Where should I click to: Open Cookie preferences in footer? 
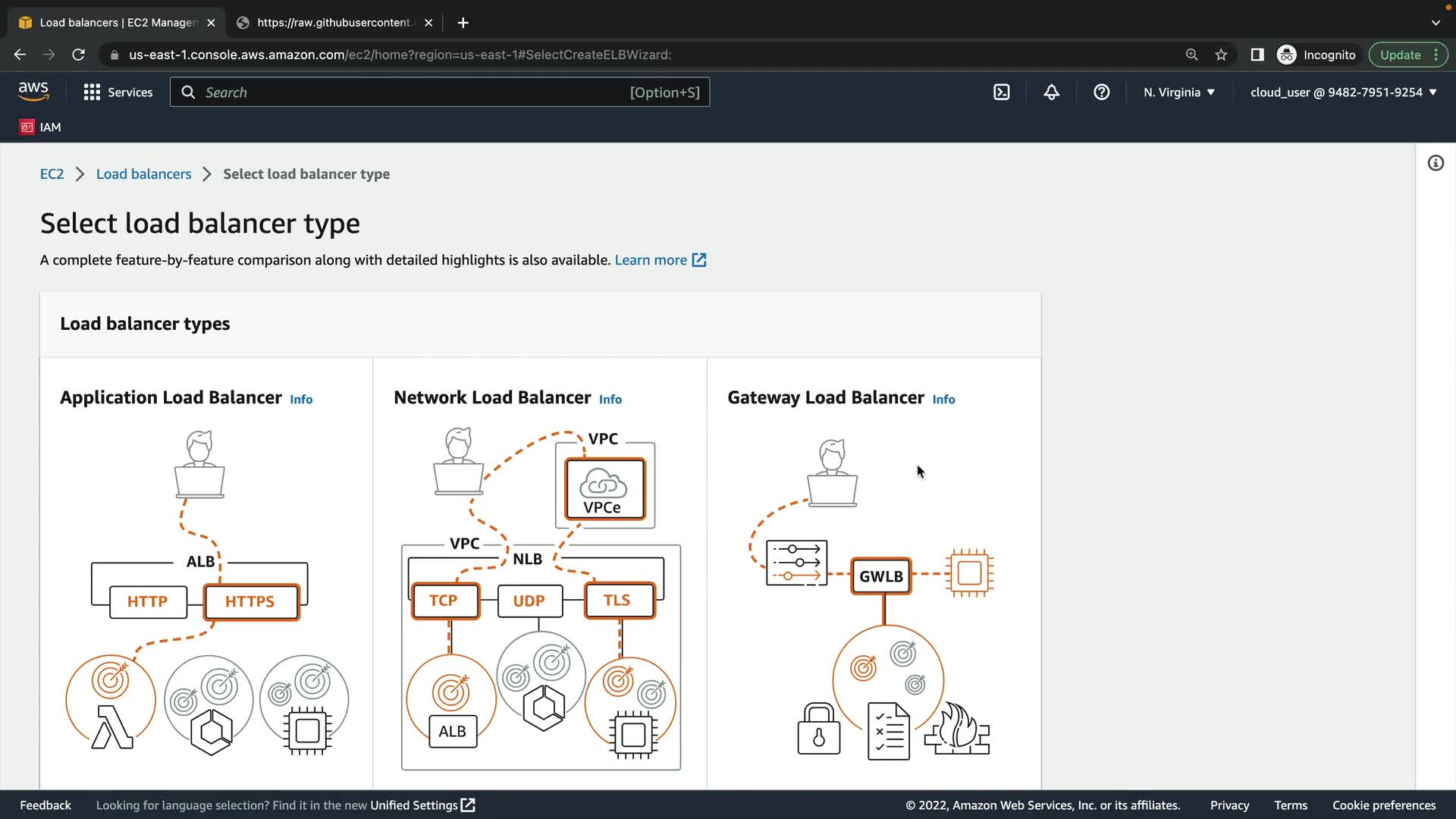point(1383,805)
